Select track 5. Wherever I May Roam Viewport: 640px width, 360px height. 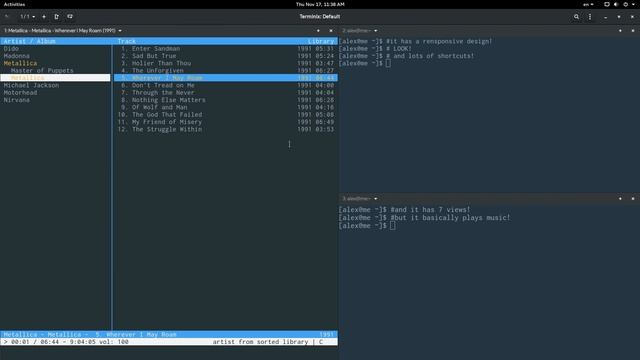point(226,78)
